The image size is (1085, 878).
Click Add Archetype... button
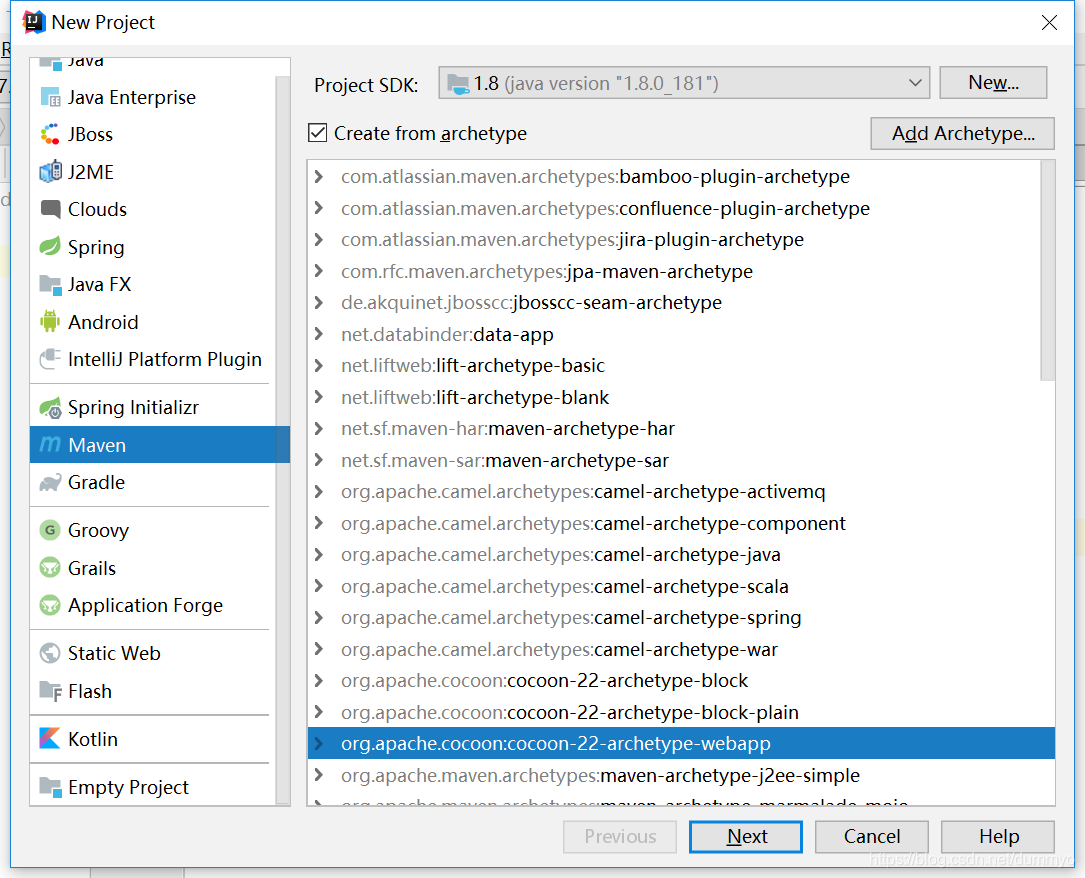click(x=963, y=133)
